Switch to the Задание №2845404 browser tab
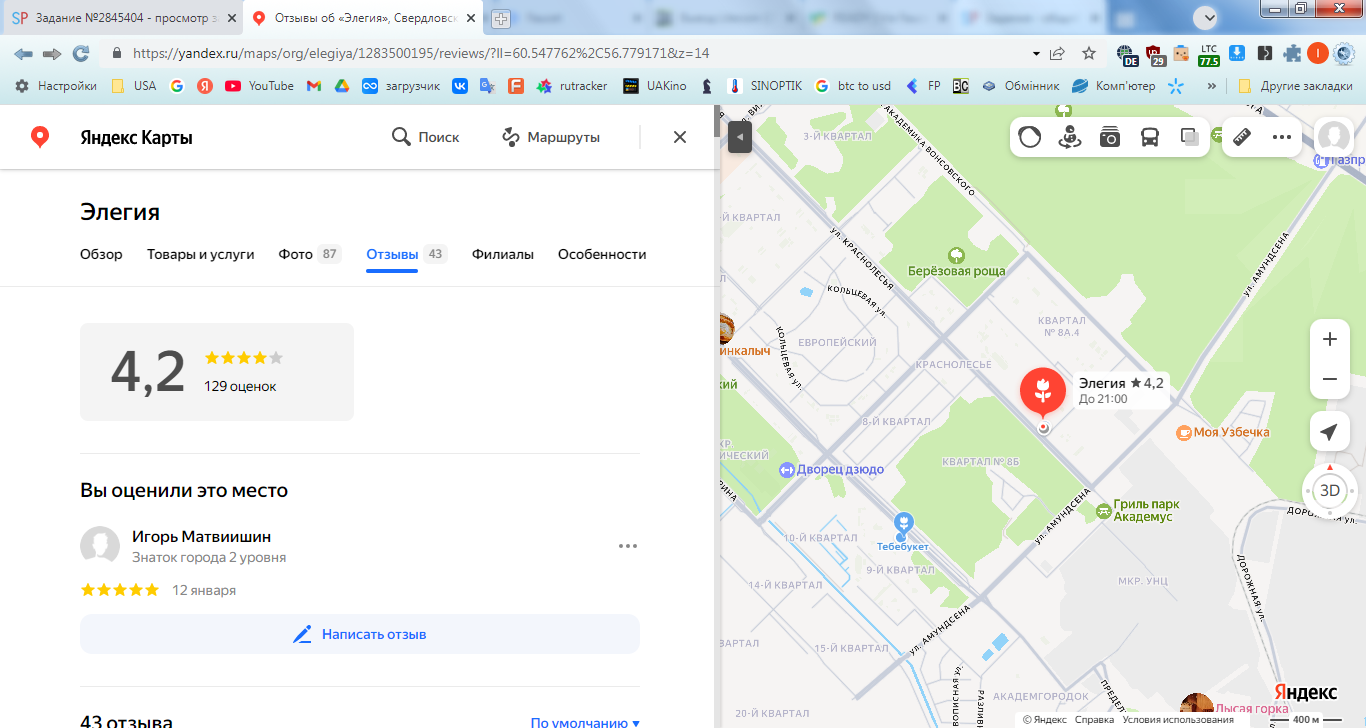 (122, 18)
